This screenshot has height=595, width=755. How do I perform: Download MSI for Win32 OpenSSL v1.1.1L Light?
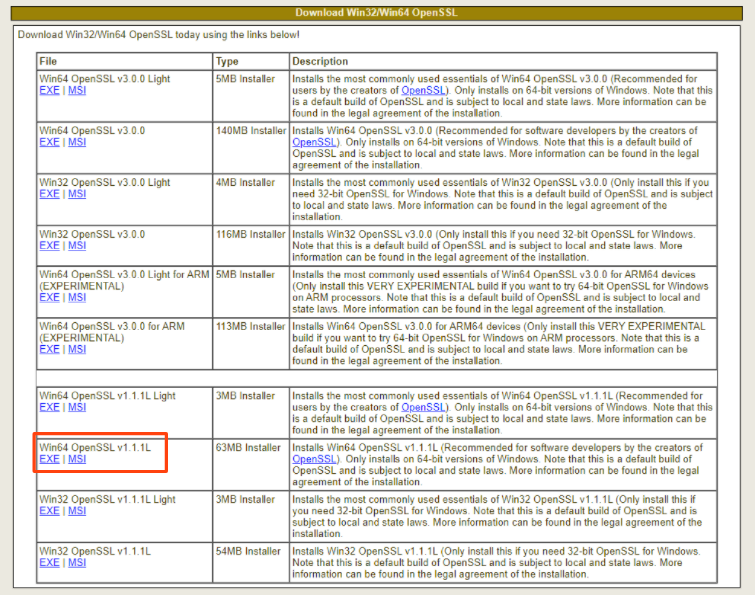click(x=77, y=511)
